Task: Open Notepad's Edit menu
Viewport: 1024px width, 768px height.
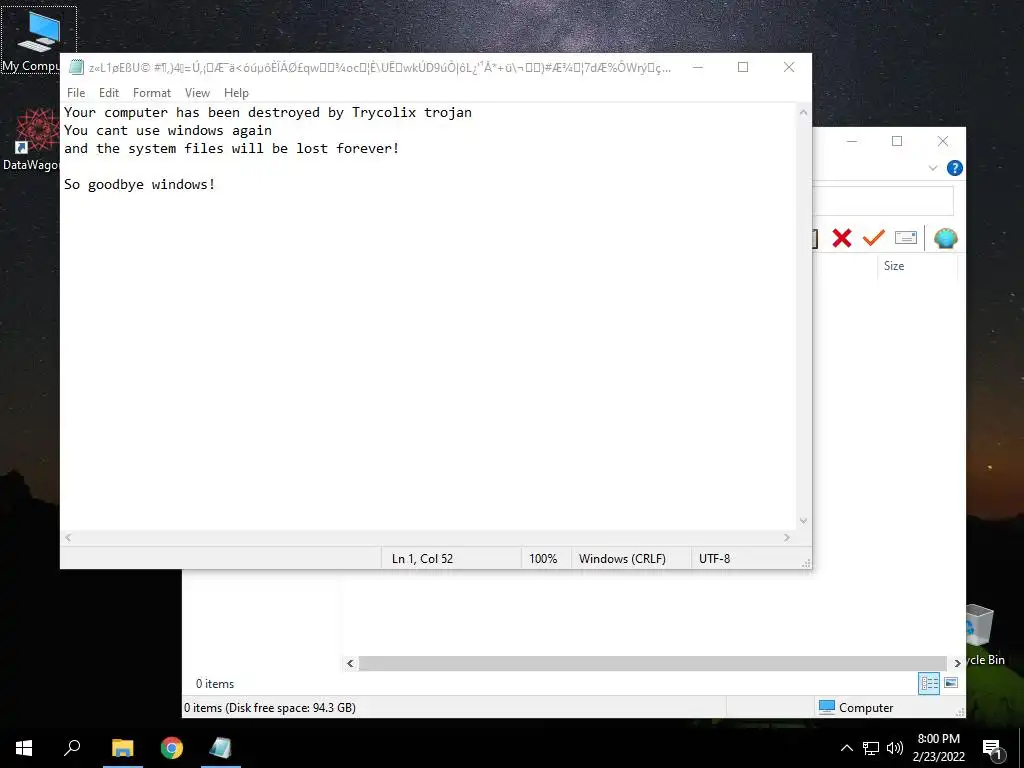Action: [108, 93]
